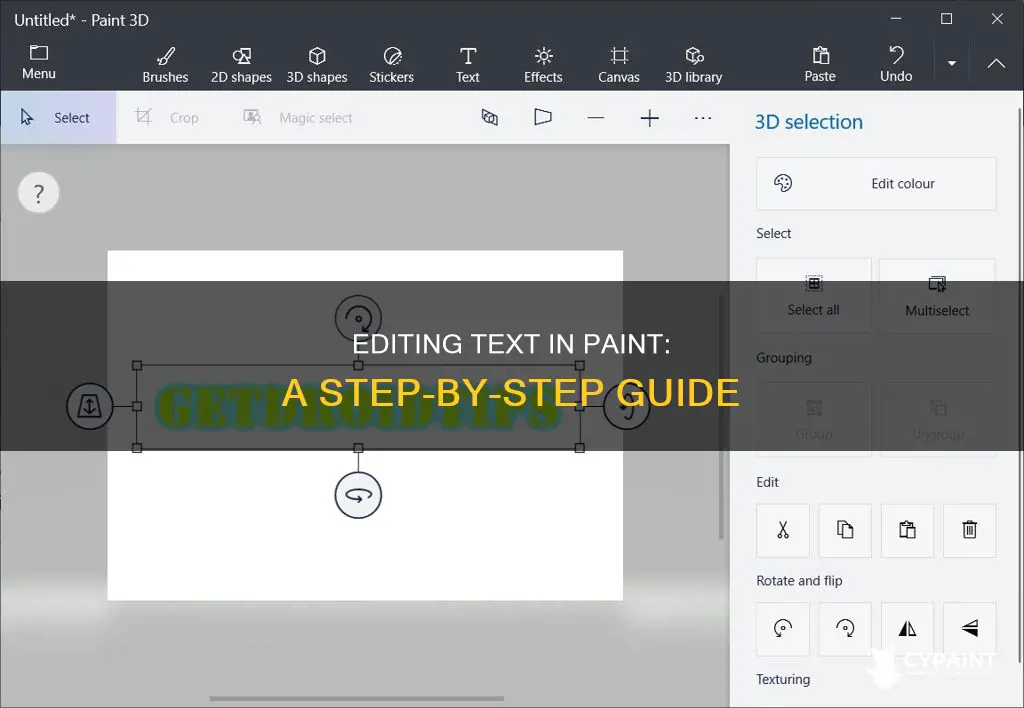Click the horizontal scrollbar under the canvas
This screenshot has height=708, width=1024.
pyautogui.click(x=357, y=699)
